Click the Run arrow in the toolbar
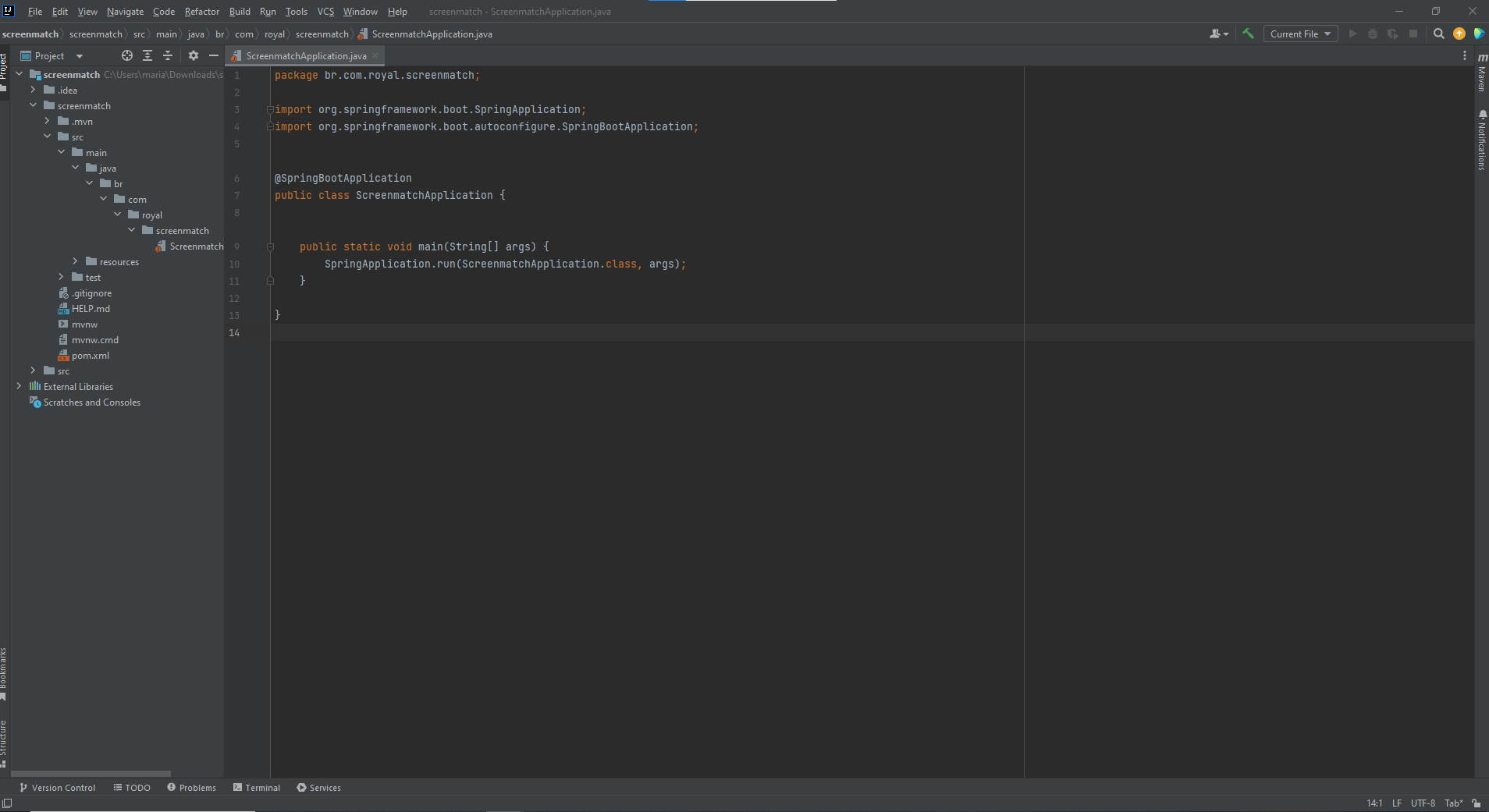 (1353, 34)
